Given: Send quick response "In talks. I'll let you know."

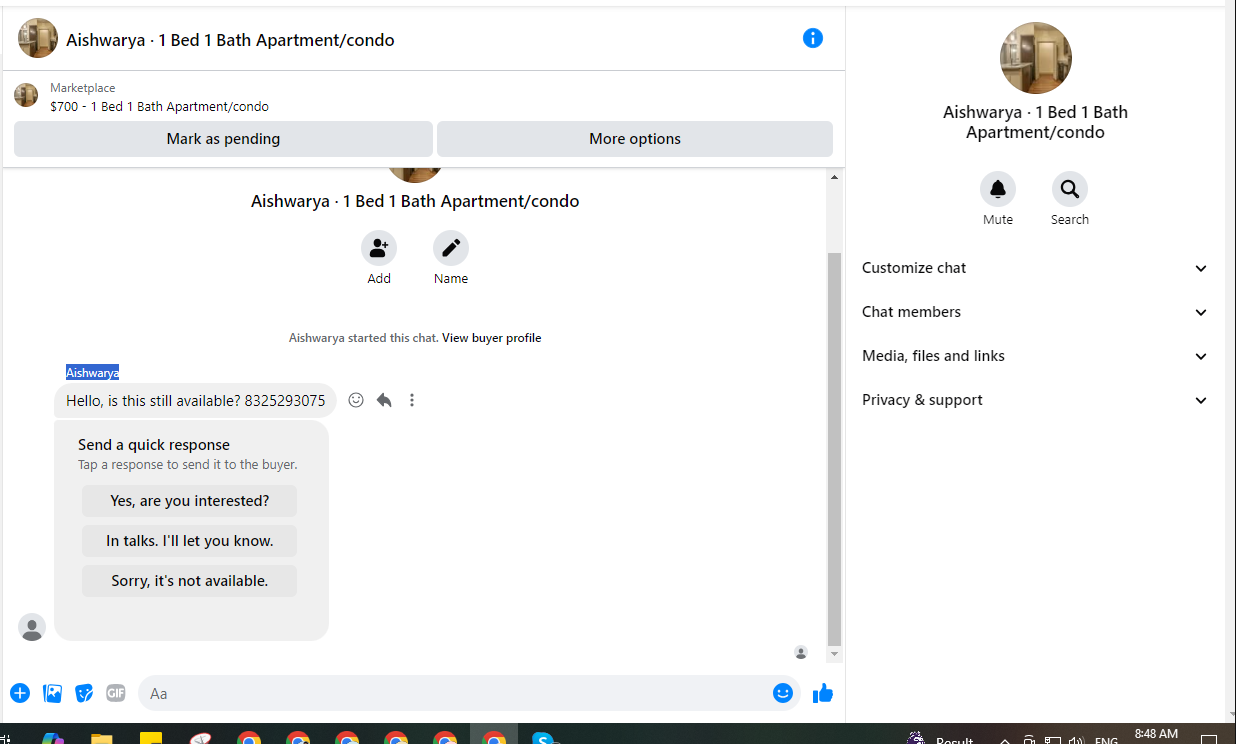Looking at the screenshot, I should pos(190,541).
